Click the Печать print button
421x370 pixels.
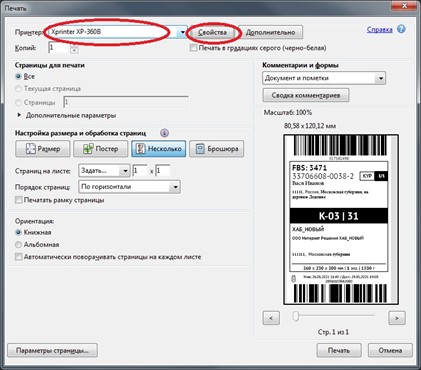(339, 350)
